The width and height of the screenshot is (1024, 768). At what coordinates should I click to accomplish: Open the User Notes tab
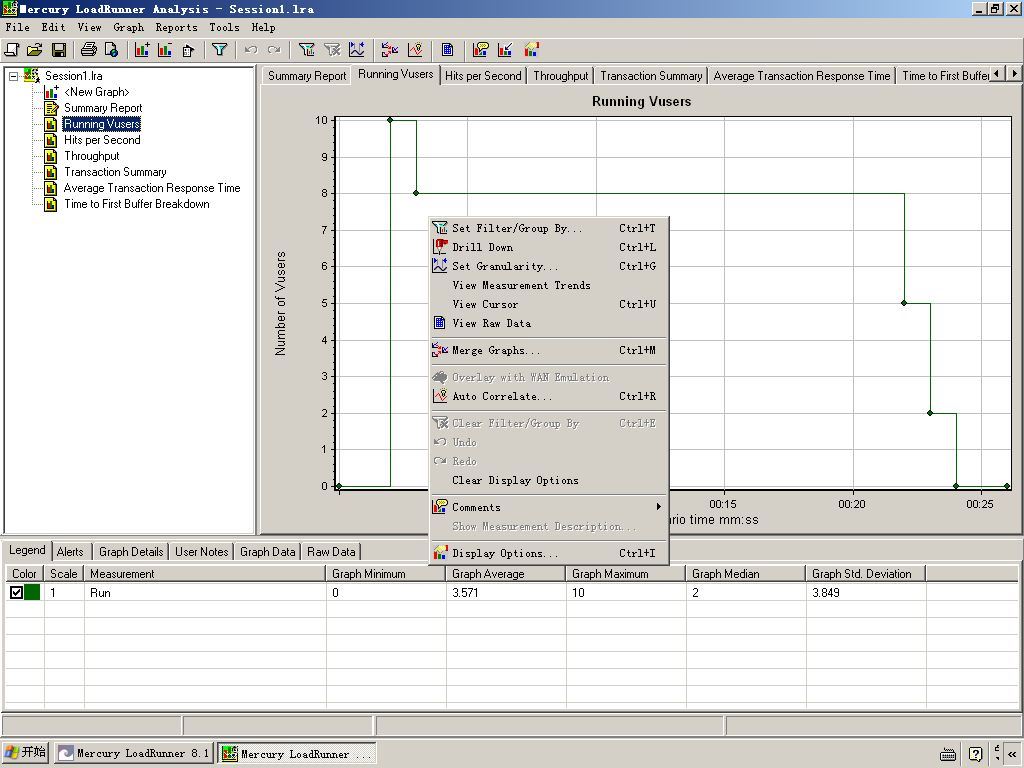tap(202, 552)
